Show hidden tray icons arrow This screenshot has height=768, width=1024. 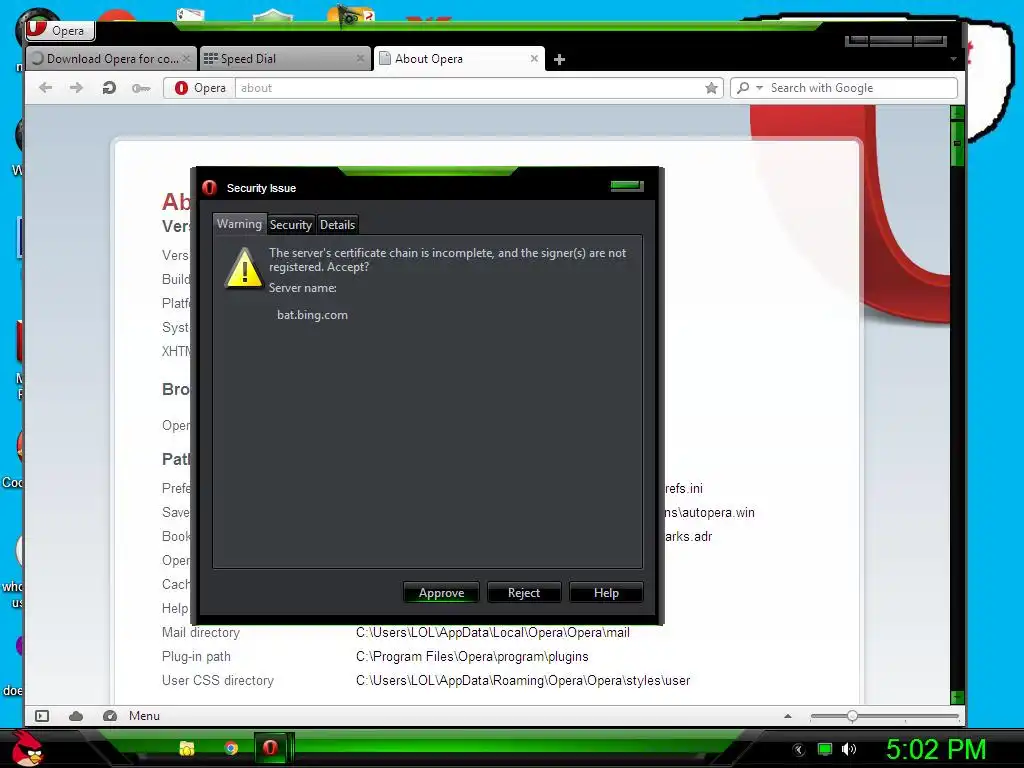pyautogui.click(x=798, y=750)
